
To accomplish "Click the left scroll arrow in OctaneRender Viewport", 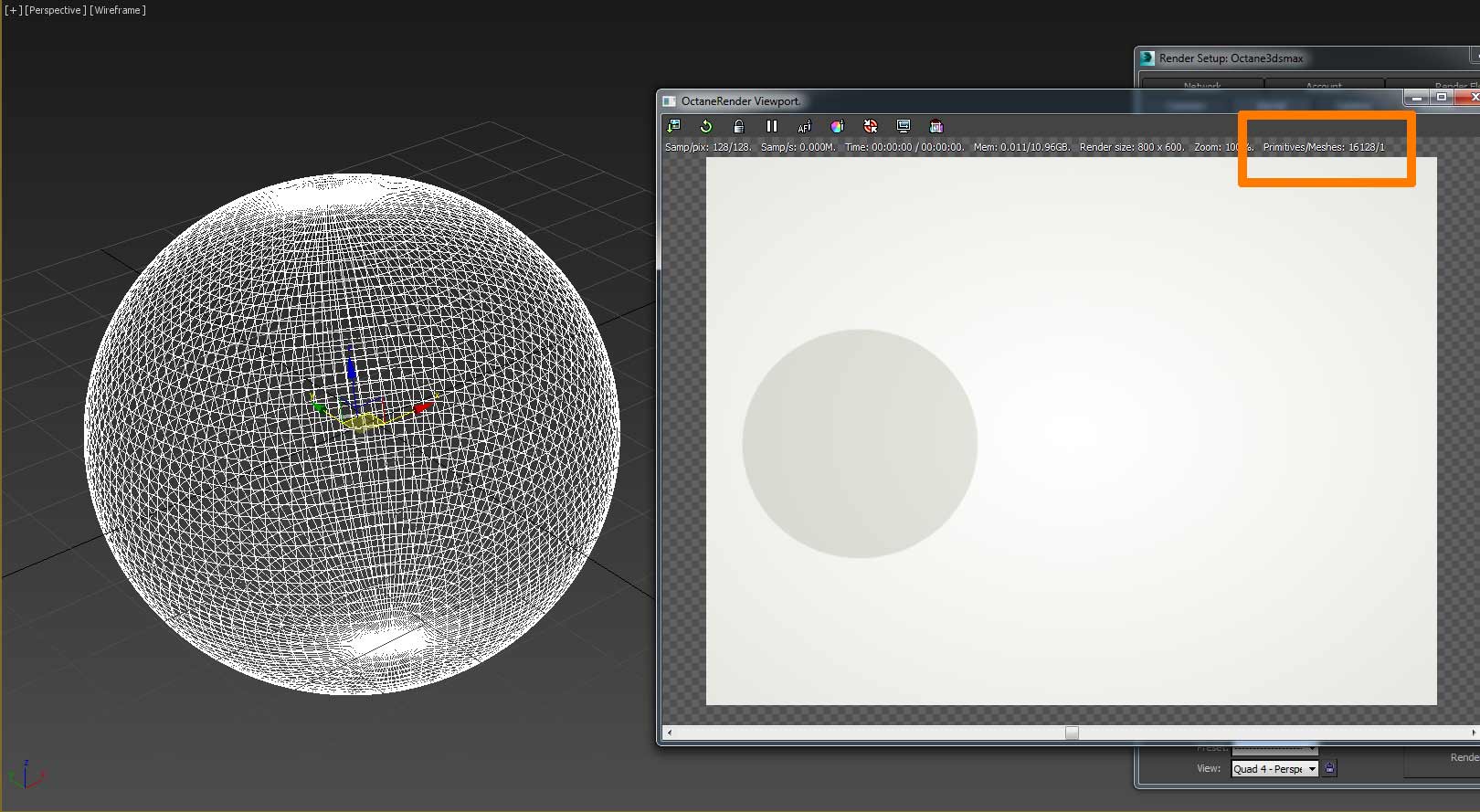I will [x=670, y=733].
